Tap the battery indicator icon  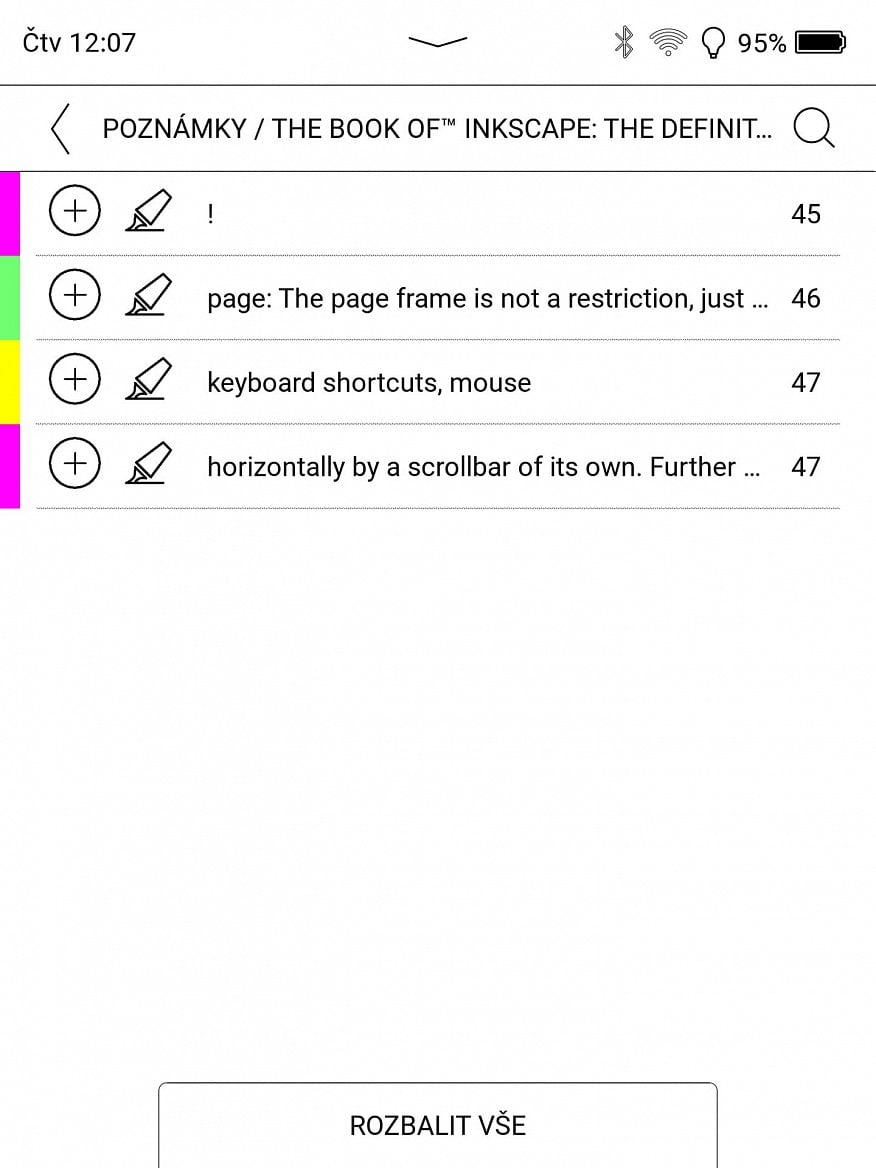820,42
